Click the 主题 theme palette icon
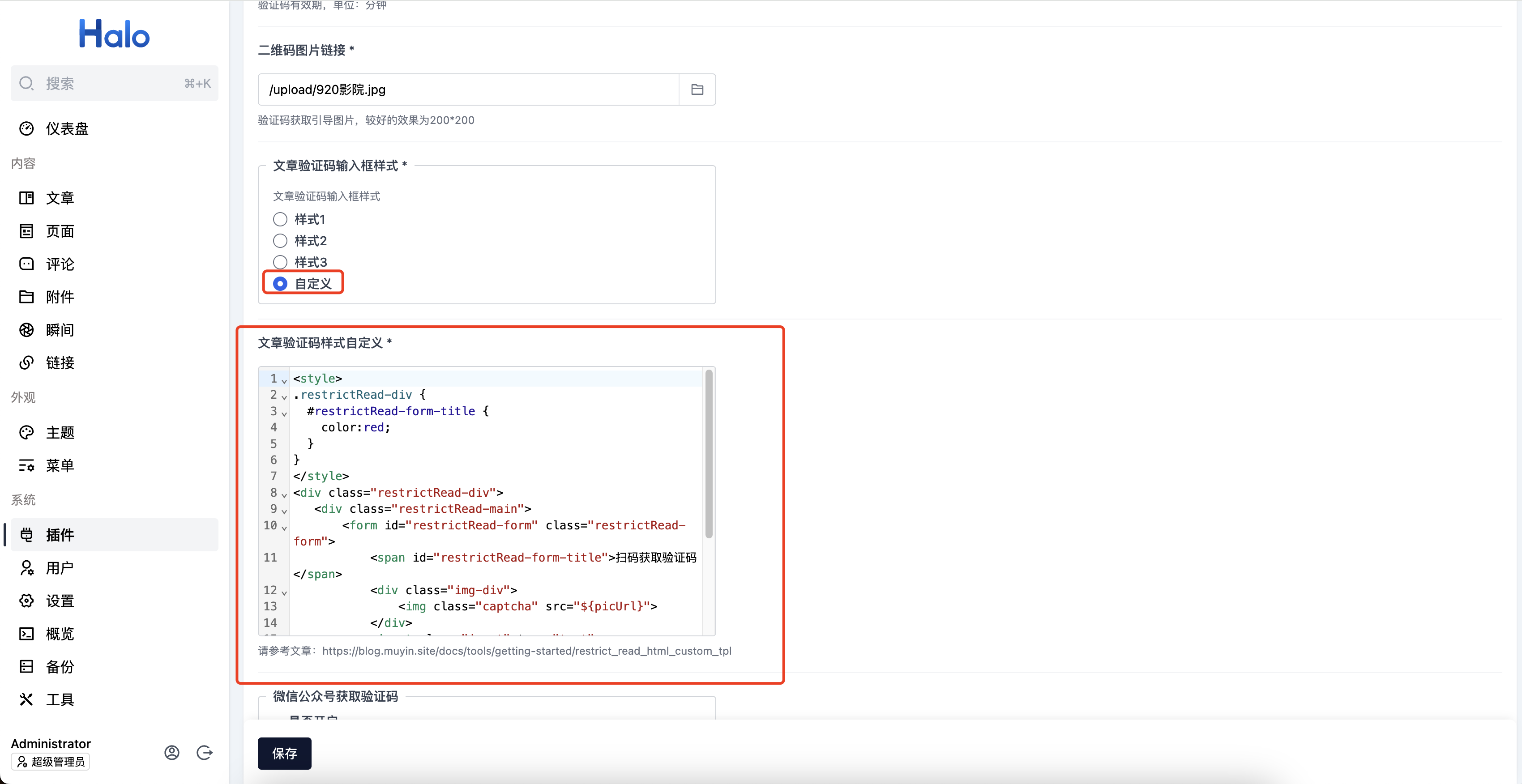 26,432
